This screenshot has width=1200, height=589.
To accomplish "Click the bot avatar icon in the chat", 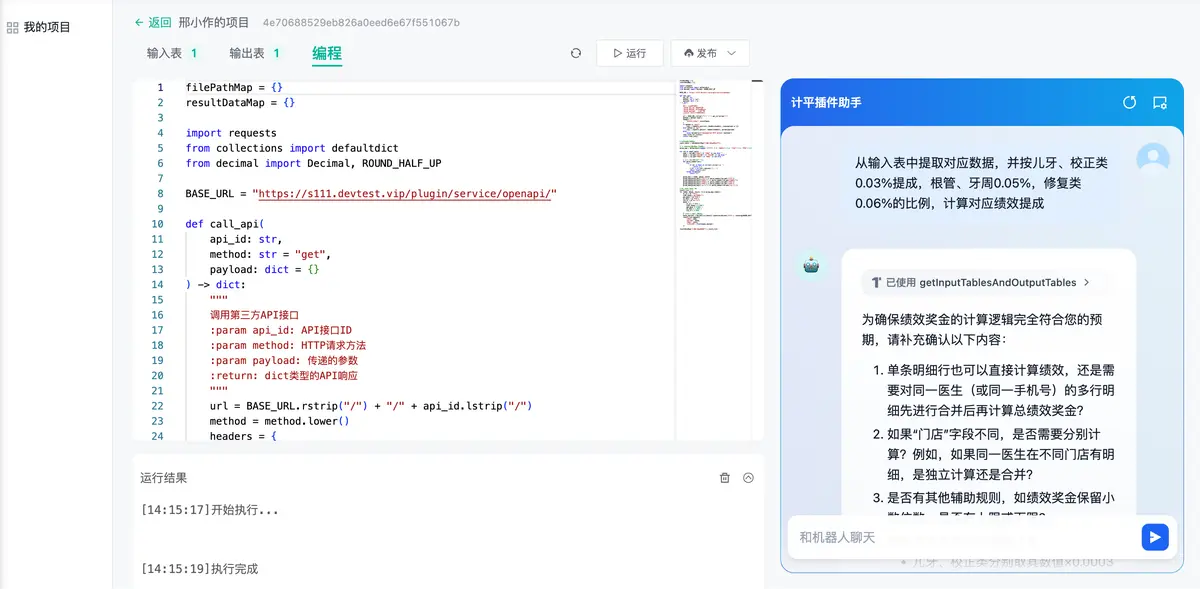I will [x=811, y=265].
